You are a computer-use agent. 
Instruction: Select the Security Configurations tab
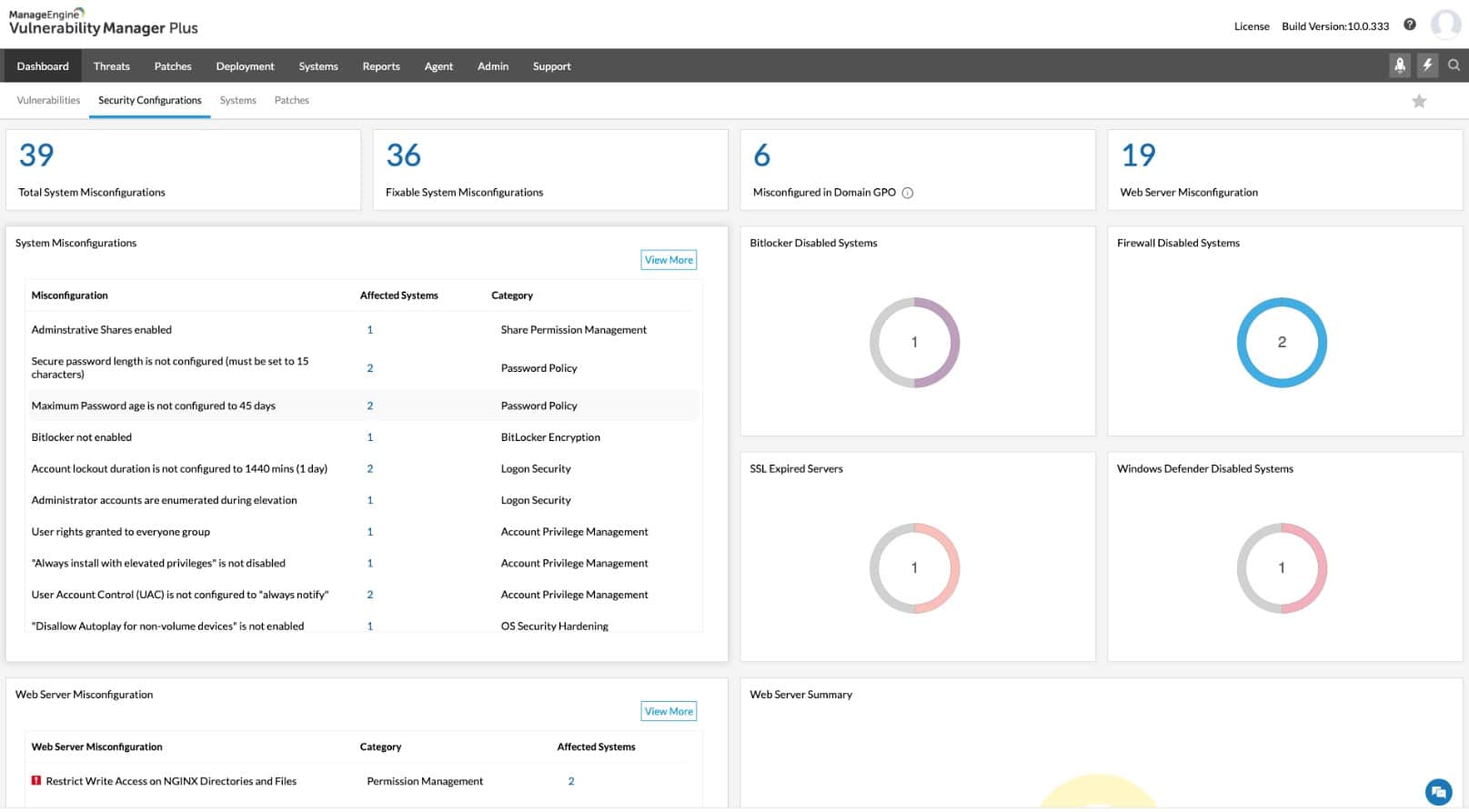pos(150,100)
